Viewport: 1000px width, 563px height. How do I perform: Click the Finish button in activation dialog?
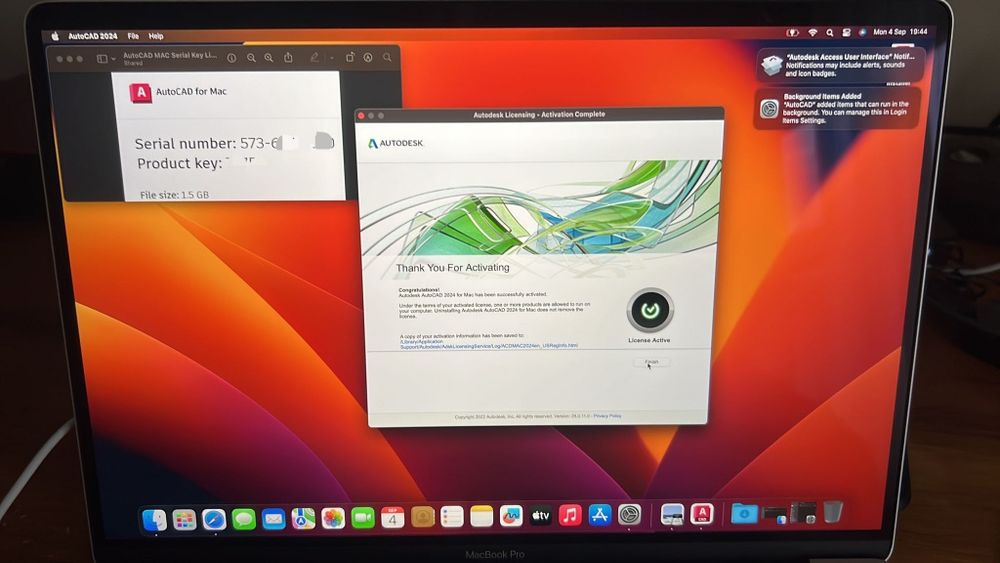click(651, 362)
